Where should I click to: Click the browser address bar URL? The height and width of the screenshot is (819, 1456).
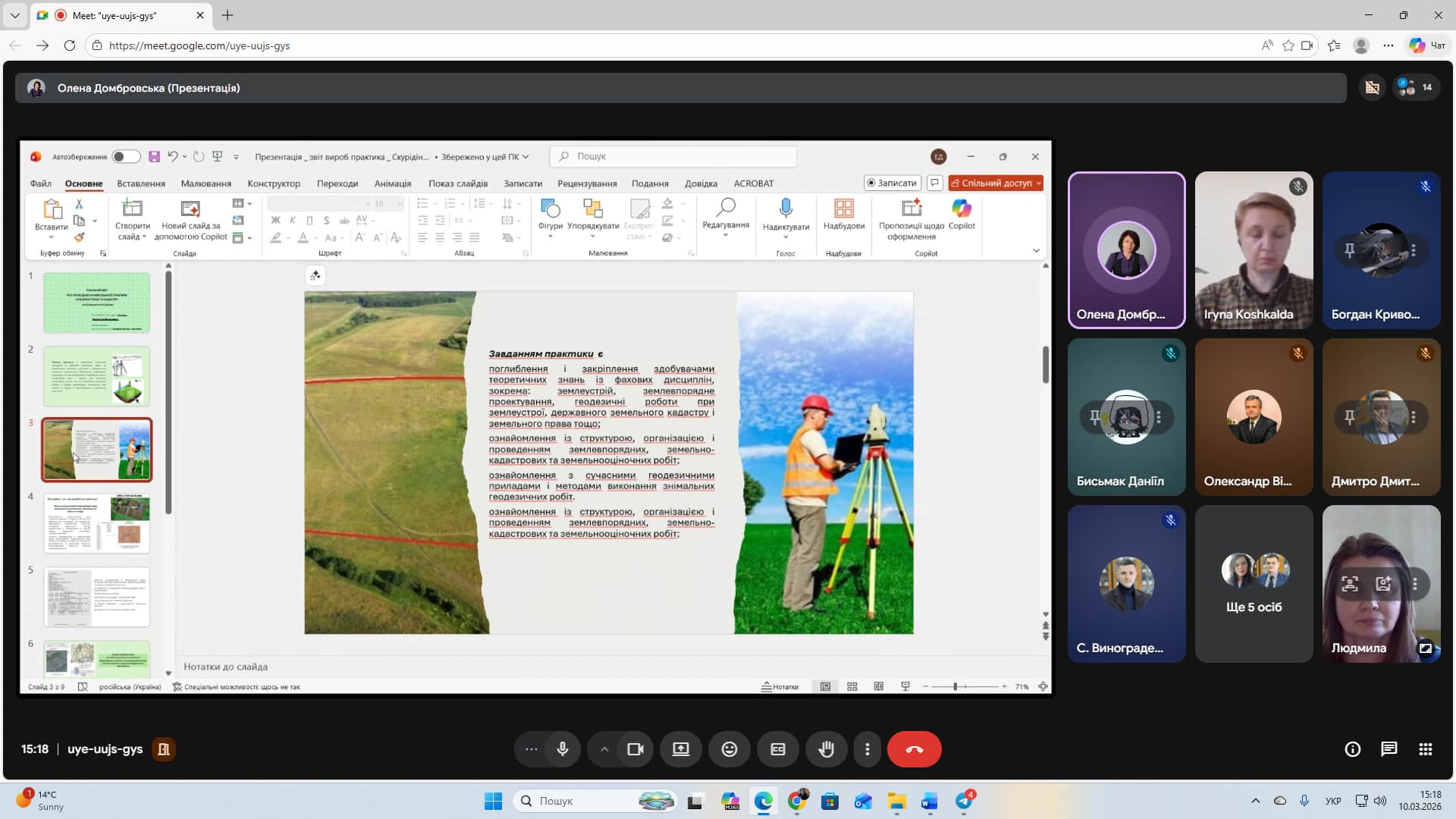[199, 45]
